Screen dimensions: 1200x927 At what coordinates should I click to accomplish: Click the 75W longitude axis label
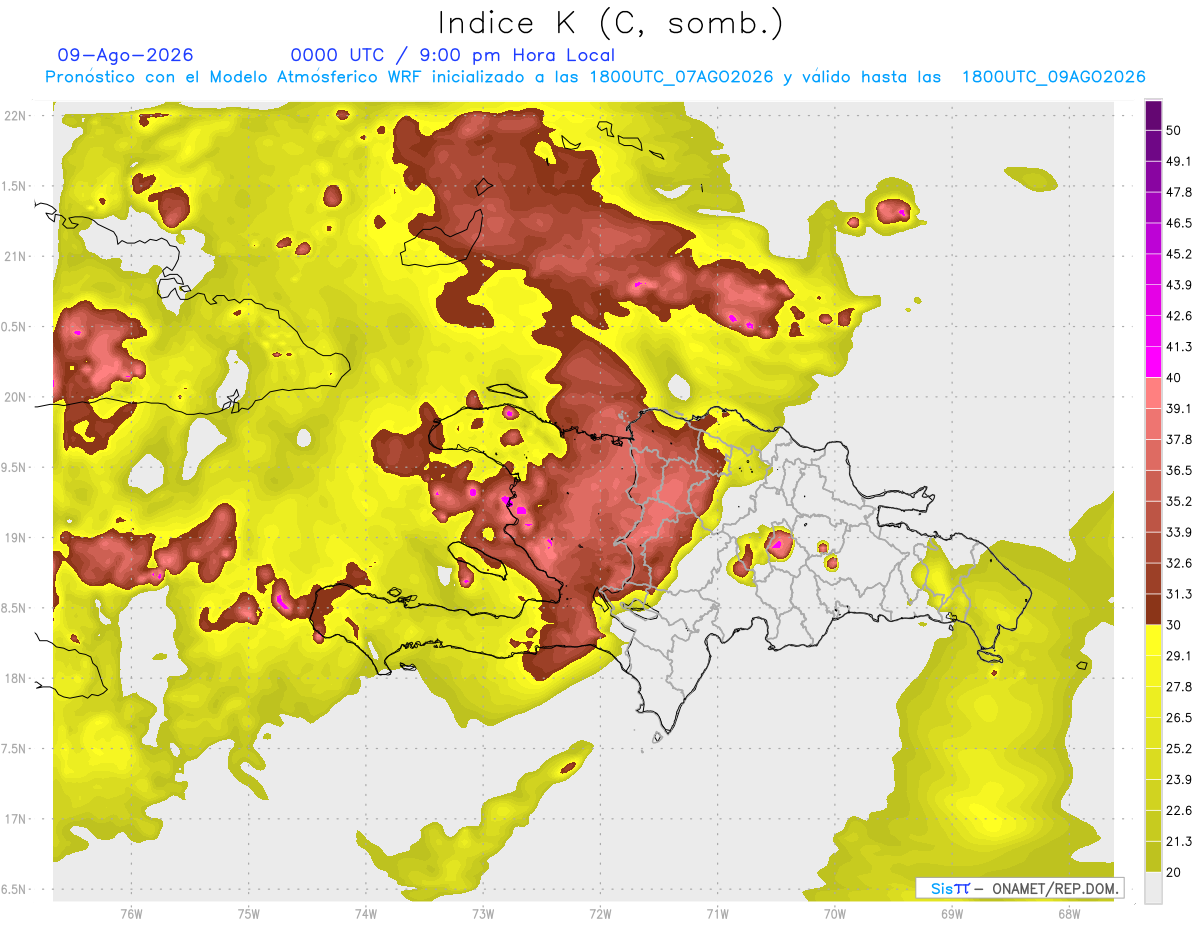coord(249,913)
